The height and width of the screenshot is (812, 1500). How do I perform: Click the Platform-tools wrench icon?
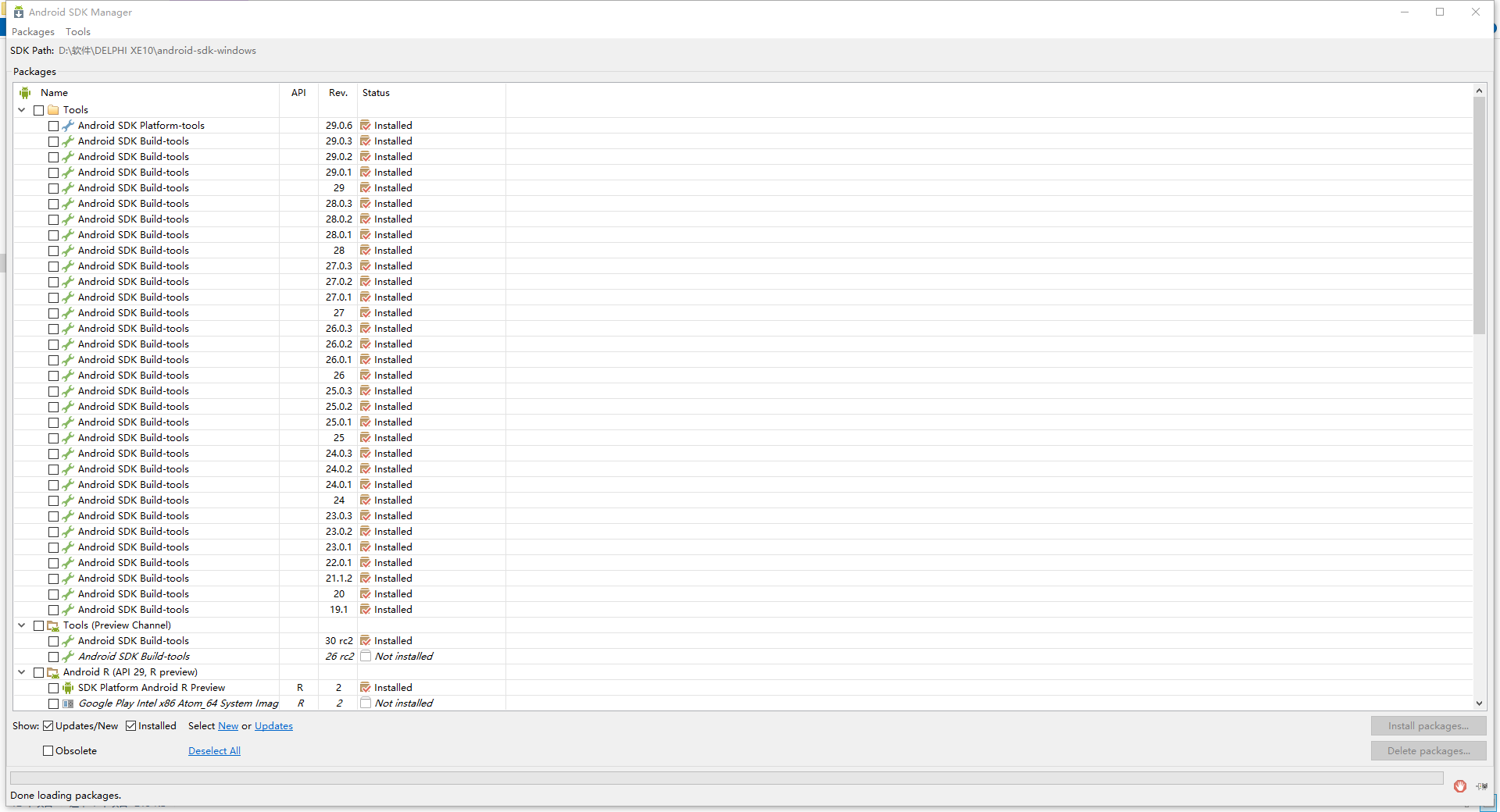pos(68,126)
